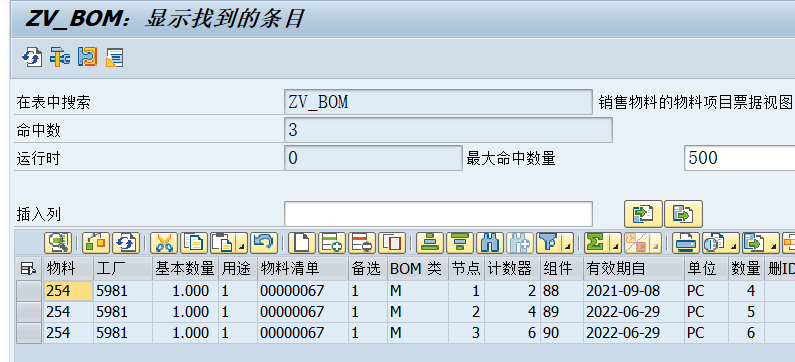Click the document list icon in top toolbar
Image resolution: width=795 pixels, height=362 pixels.
[x=115, y=57]
